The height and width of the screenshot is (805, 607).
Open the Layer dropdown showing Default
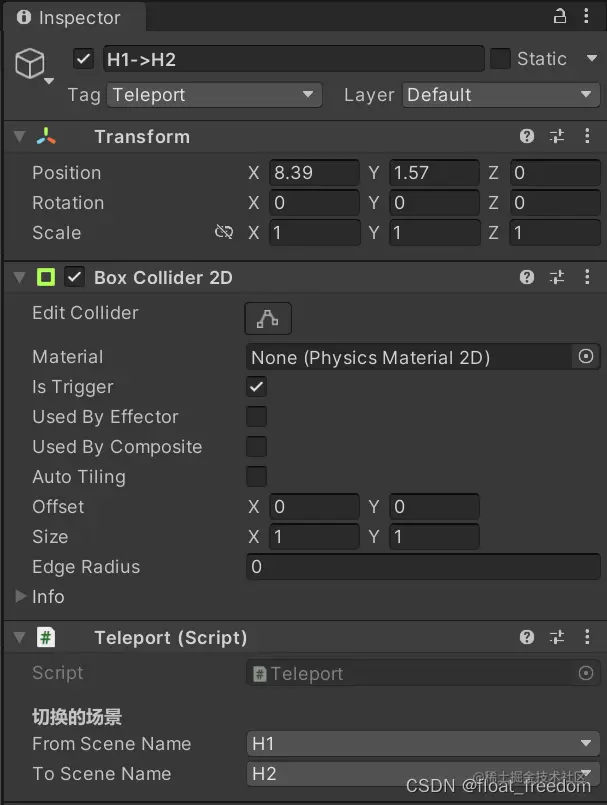(501, 95)
